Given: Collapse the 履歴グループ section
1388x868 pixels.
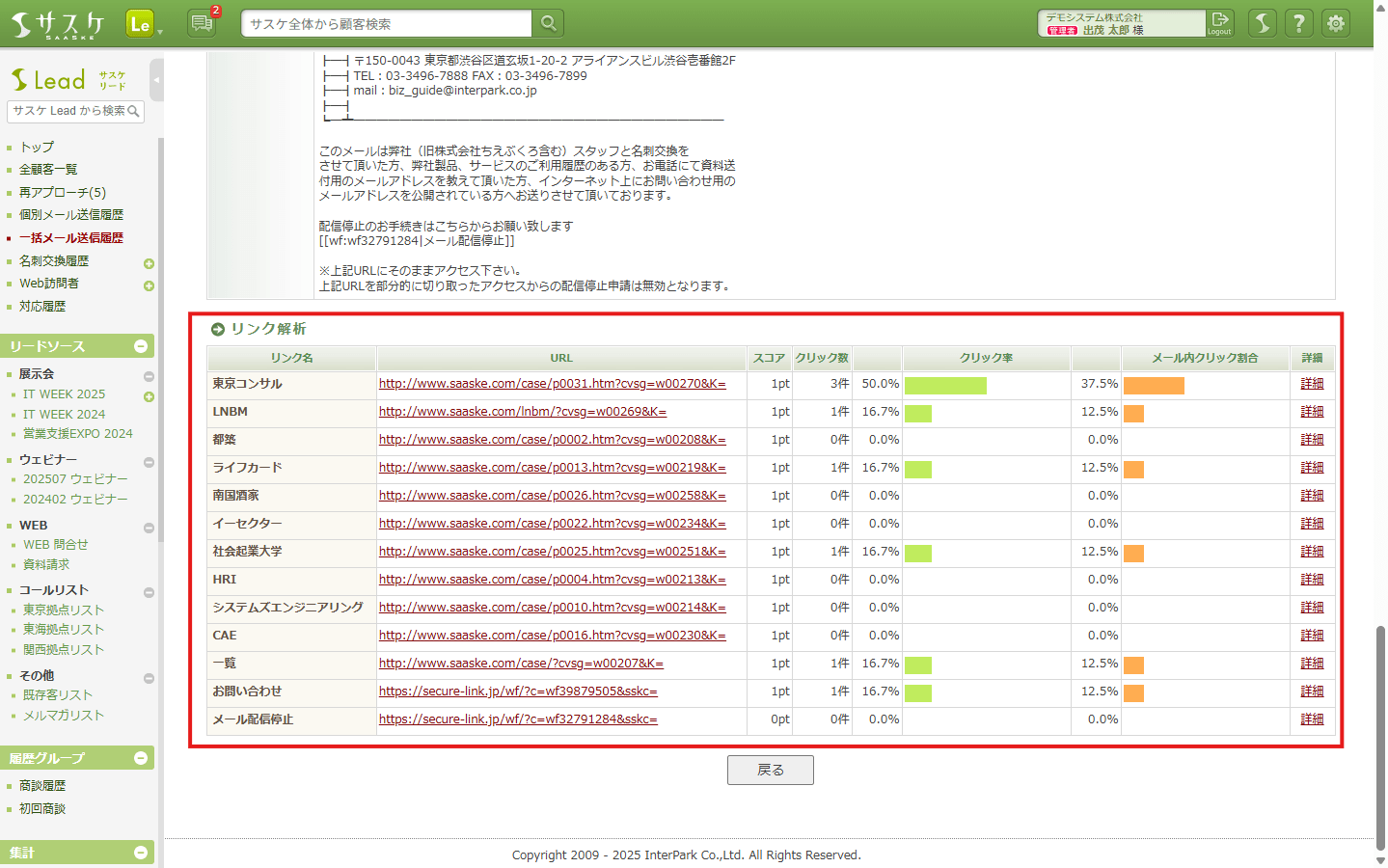Looking at the screenshot, I should pos(141,758).
